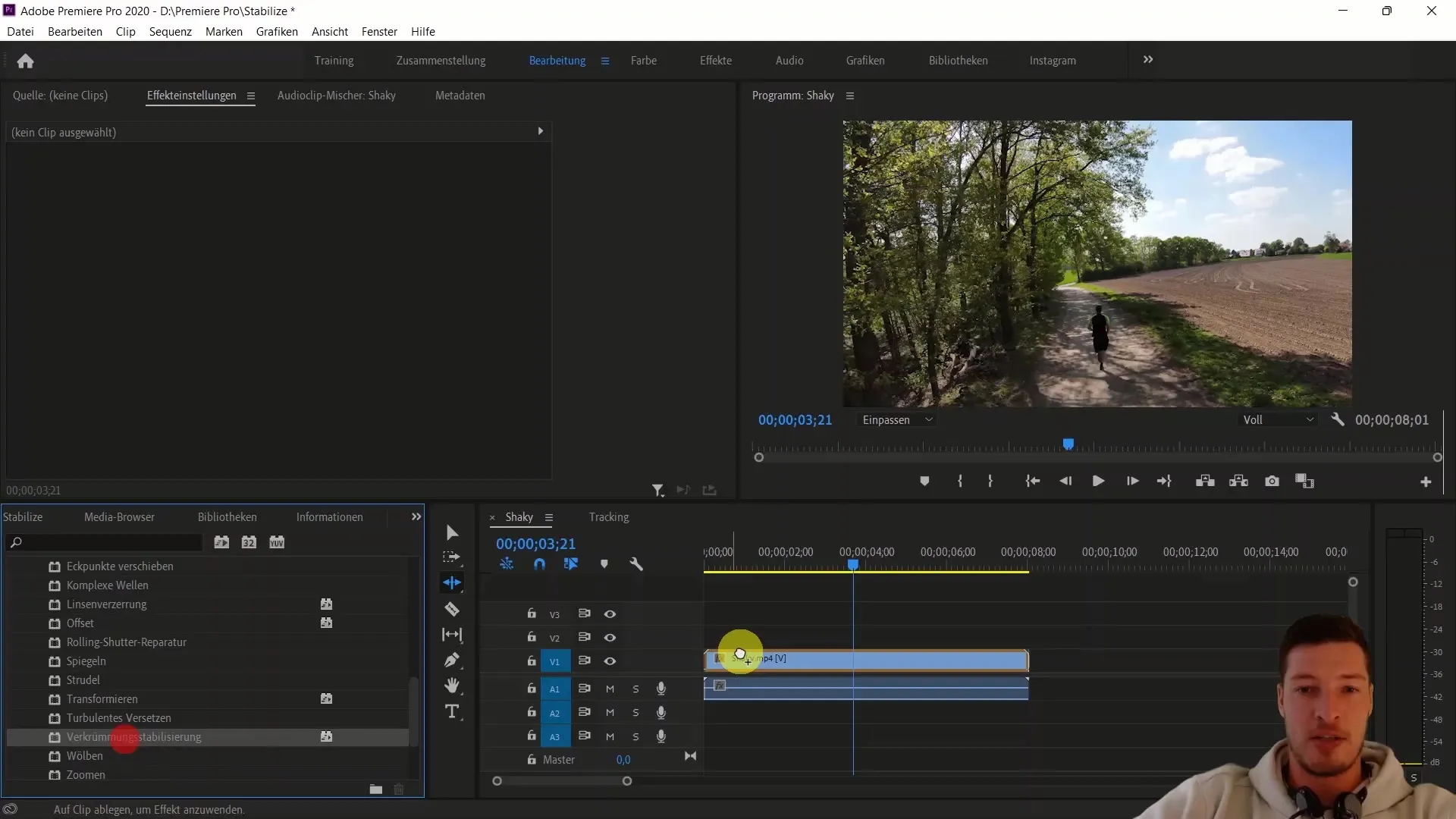Filter effects by 32-bit Color icon
Viewport: 1456px width, 819px height.
(x=249, y=542)
